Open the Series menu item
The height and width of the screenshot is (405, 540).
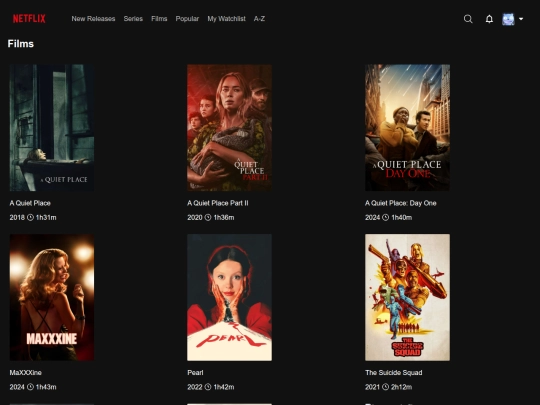pos(133,19)
